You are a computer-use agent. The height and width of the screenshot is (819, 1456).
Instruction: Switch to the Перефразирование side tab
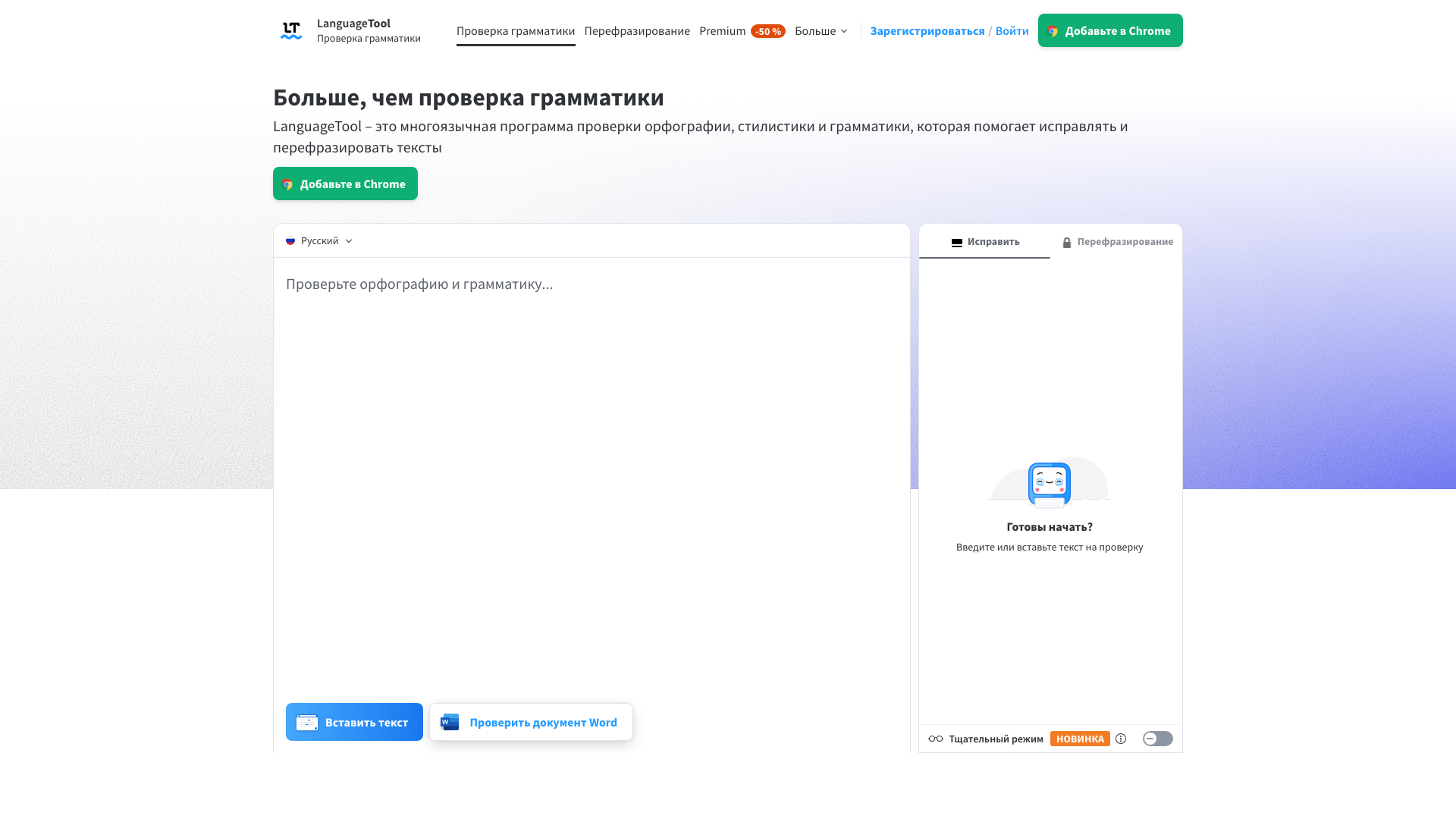point(1116,241)
